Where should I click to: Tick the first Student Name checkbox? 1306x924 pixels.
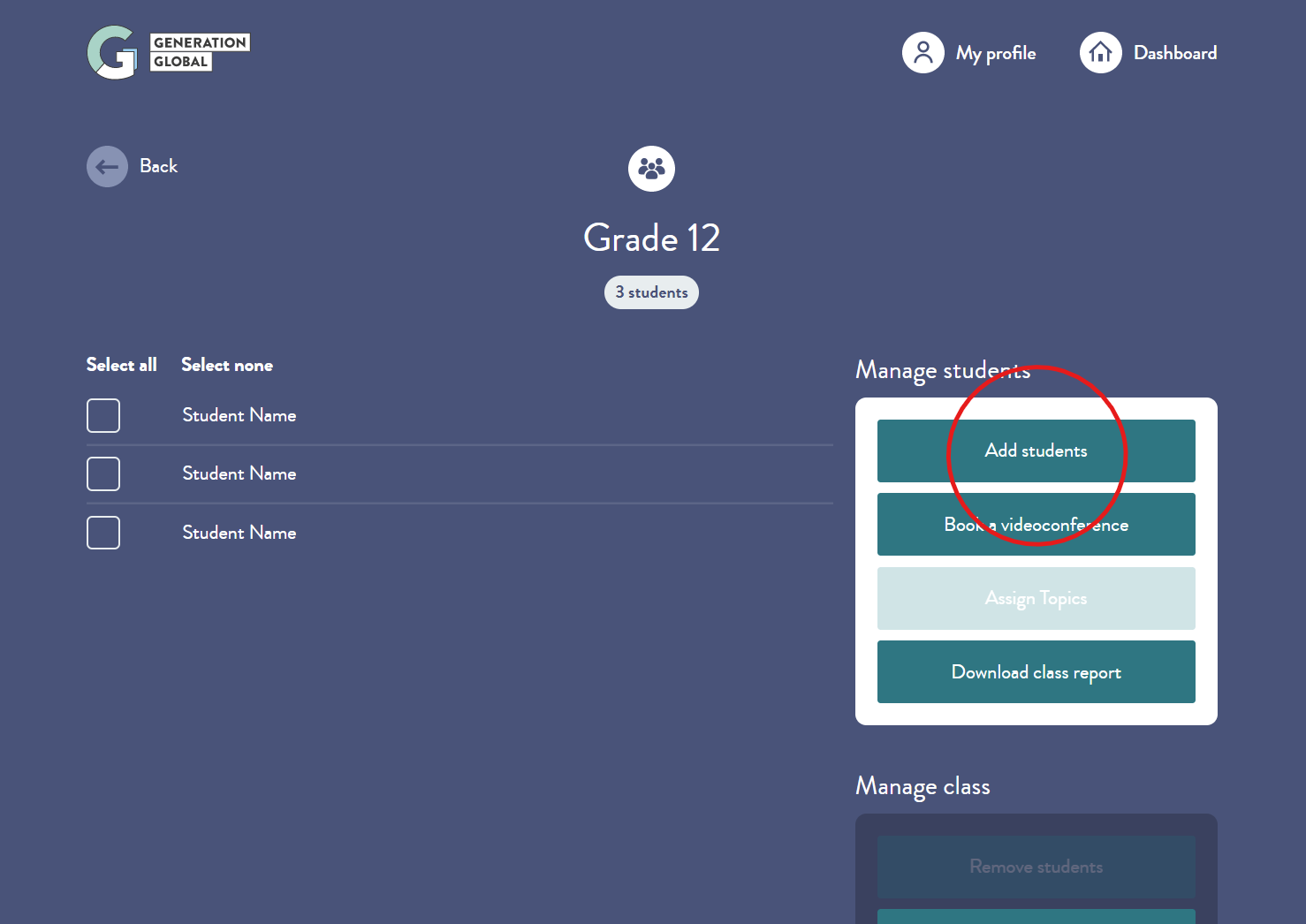(x=103, y=415)
